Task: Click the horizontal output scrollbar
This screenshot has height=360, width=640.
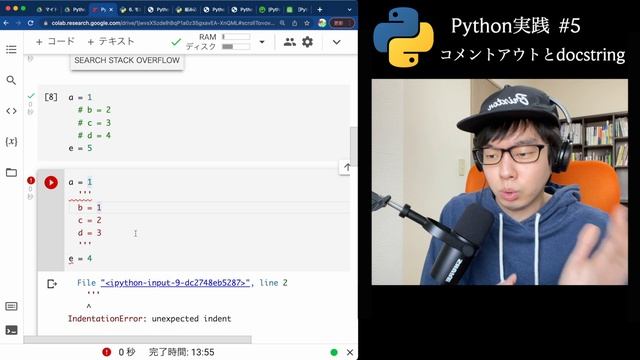Action: [x=138, y=340]
